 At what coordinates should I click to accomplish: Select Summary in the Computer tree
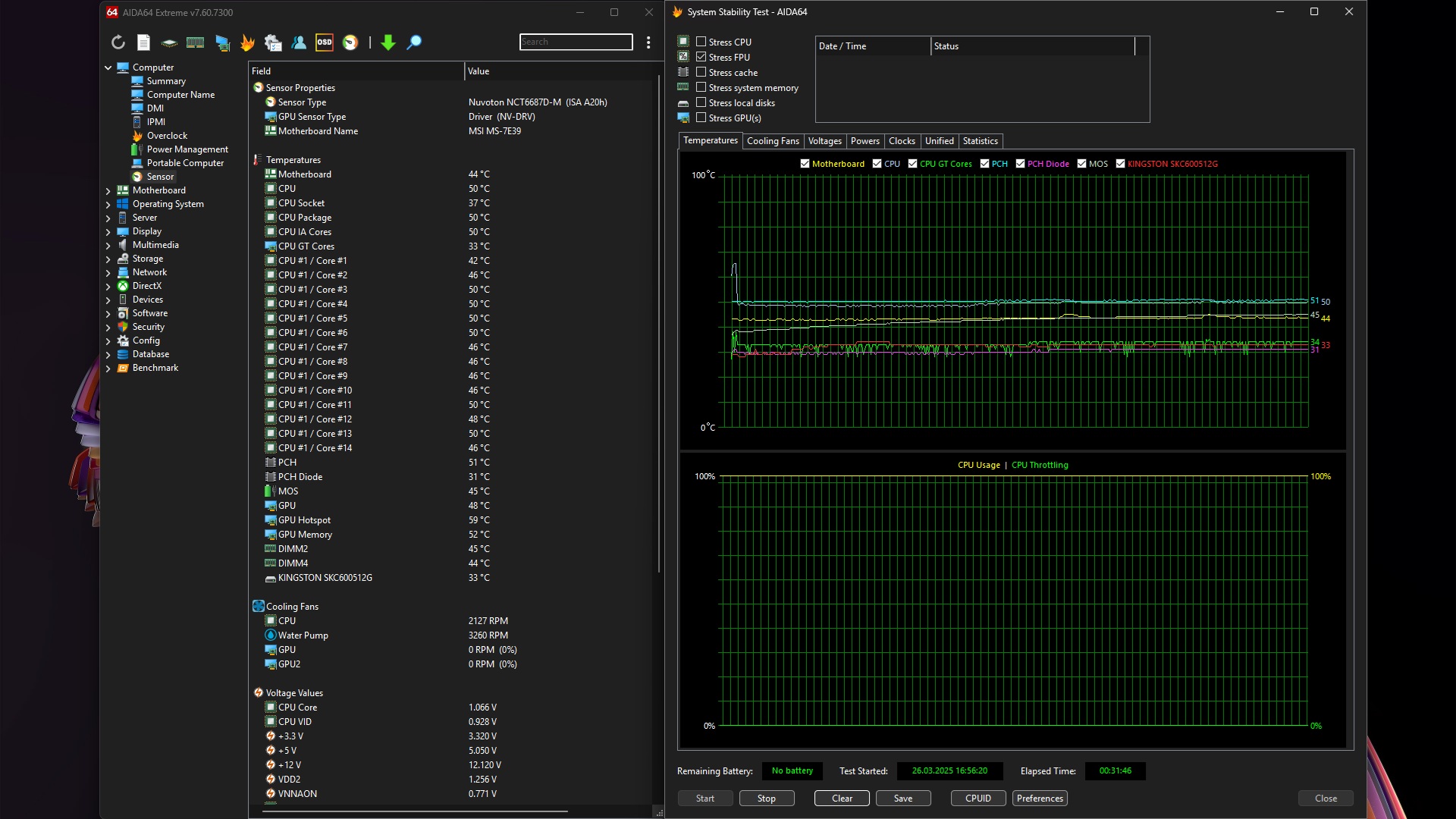tap(166, 81)
